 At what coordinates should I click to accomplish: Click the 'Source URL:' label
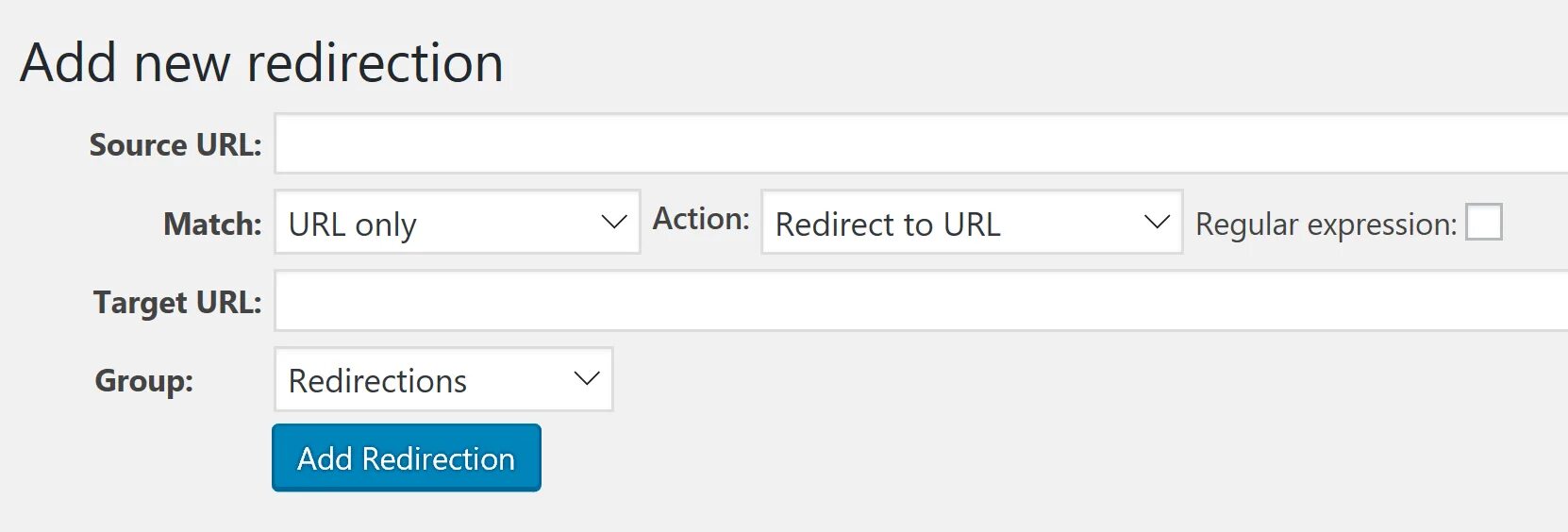(175, 144)
